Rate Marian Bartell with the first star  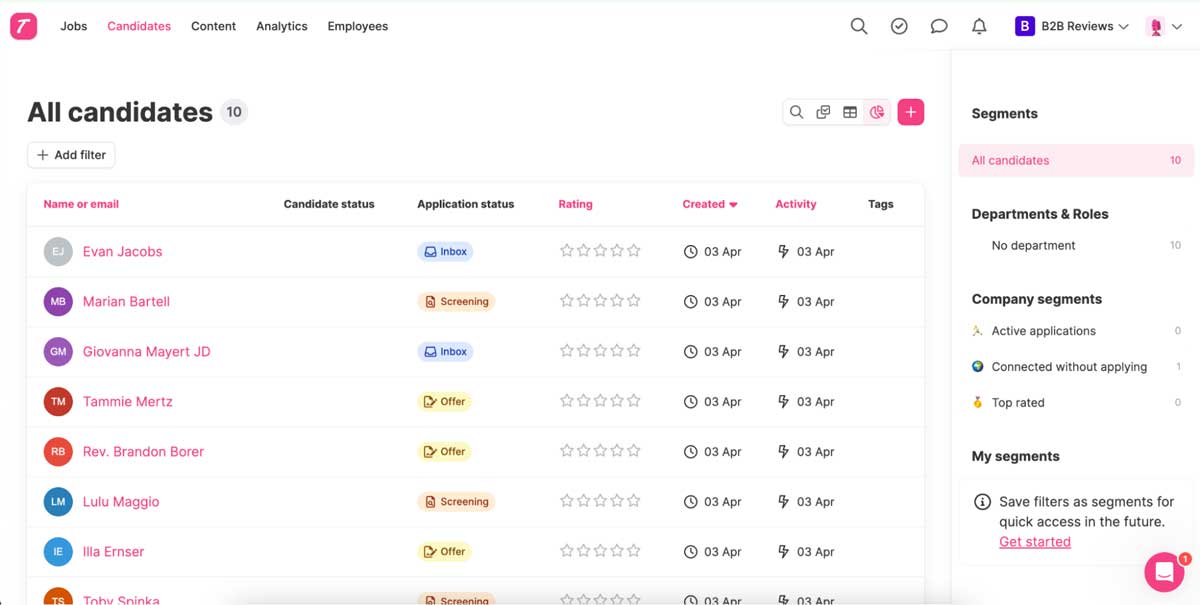point(566,301)
